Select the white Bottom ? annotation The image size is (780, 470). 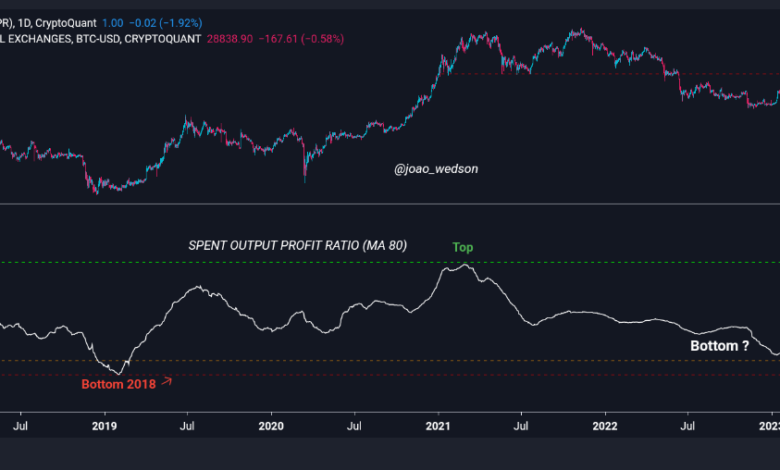pos(720,346)
